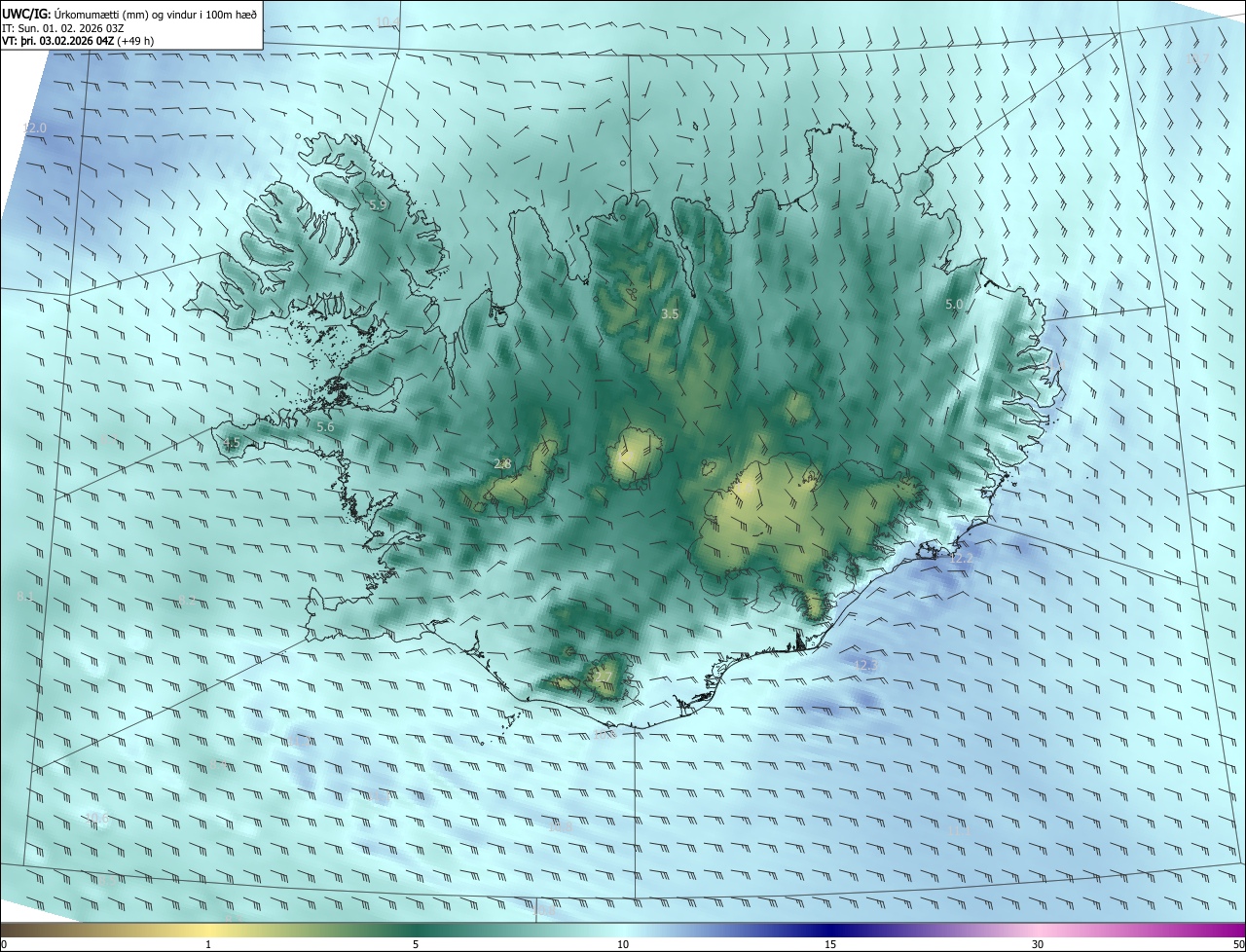Pick the dark navy colorbar segment above 15
Image resolution: width=1246 pixels, height=952 pixels.
(x=830, y=930)
